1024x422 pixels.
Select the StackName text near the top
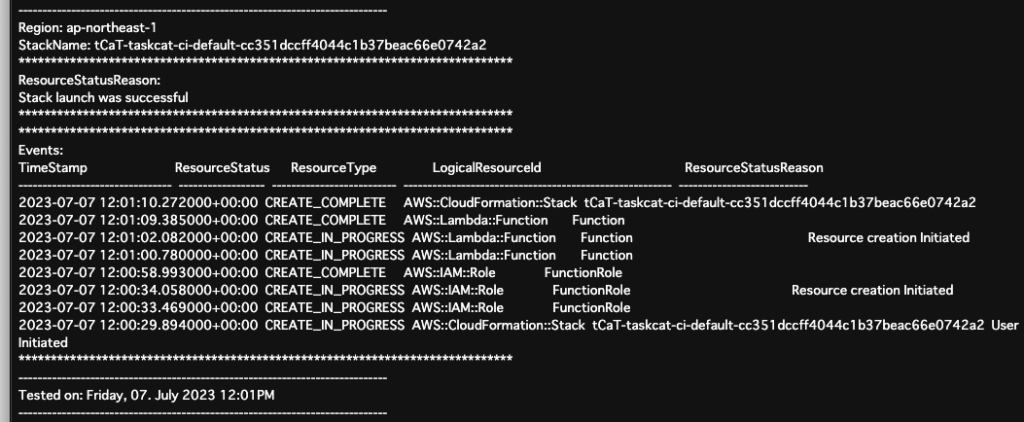[252, 45]
